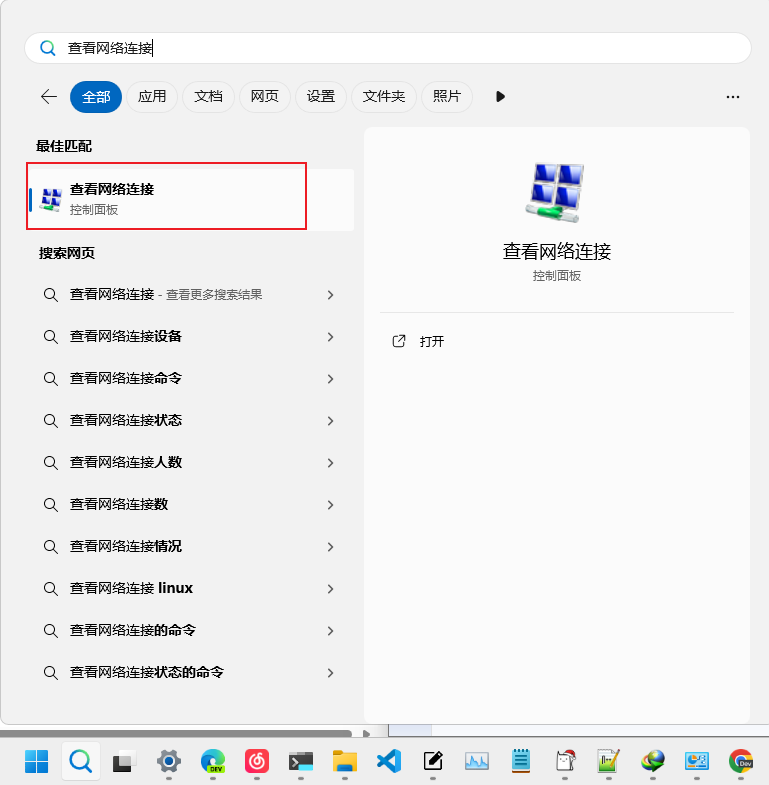The width and height of the screenshot is (769, 785).
Task: Click the search icon beside 查看网络连接 linux
Action: pos(50,589)
